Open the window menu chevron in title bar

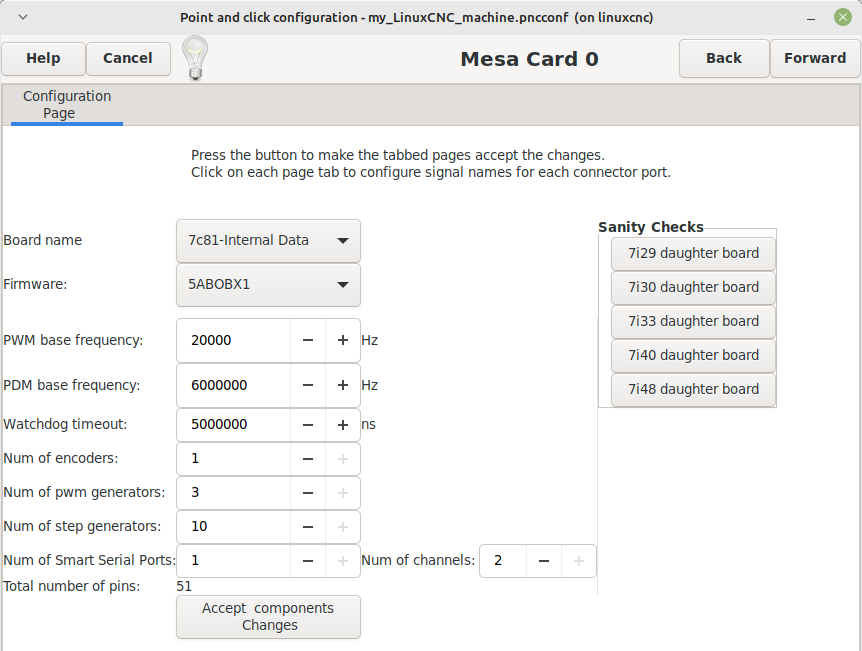[23, 17]
